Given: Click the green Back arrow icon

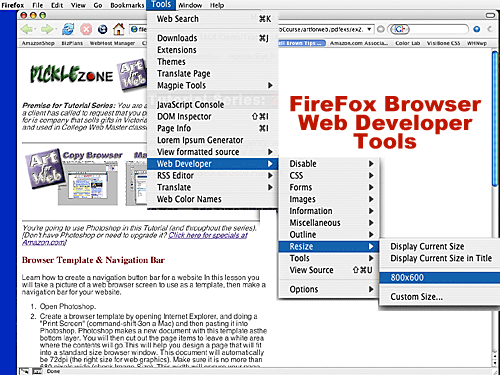Looking at the screenshot, I should coord(27,29).
